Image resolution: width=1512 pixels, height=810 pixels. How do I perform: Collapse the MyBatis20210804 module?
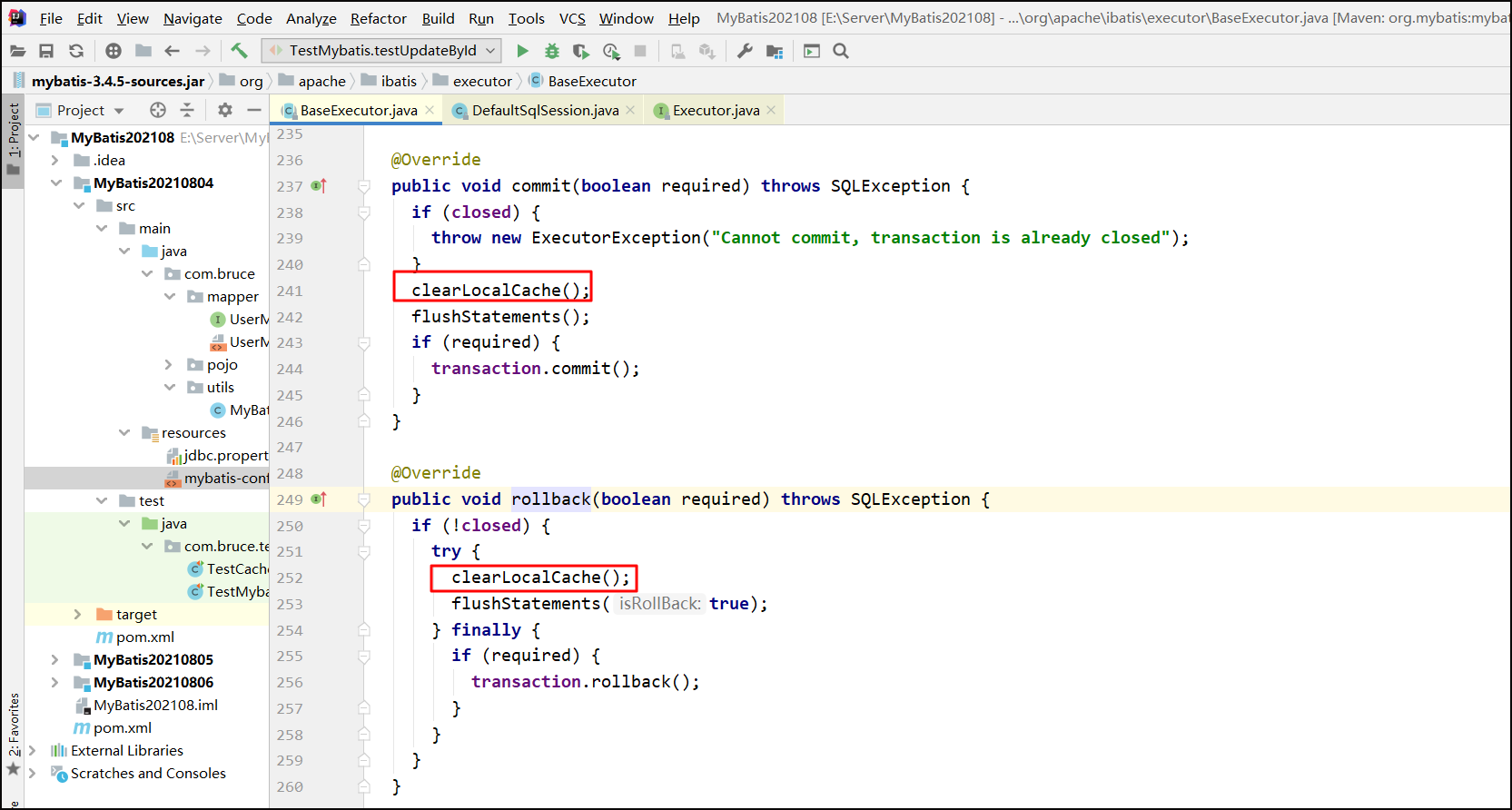pyautogui.click(x=56, y=183)
